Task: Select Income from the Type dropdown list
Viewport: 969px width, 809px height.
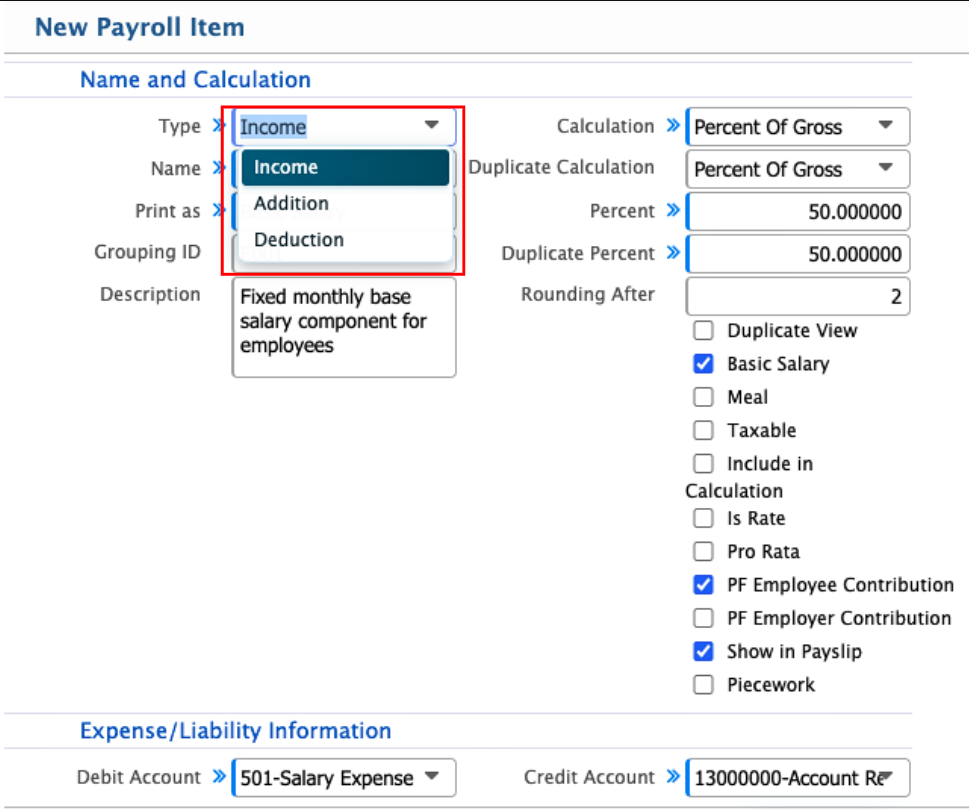Action: 344,168
